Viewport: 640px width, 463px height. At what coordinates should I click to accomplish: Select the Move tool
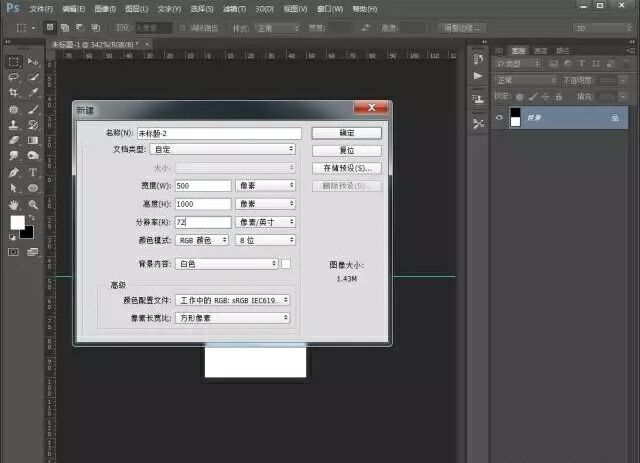pyautogui.click(x=33, y=62)
